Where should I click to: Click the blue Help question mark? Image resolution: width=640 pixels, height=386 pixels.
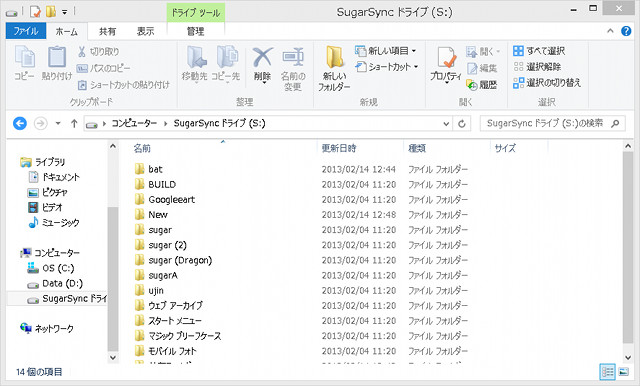[x=626, y=31]
